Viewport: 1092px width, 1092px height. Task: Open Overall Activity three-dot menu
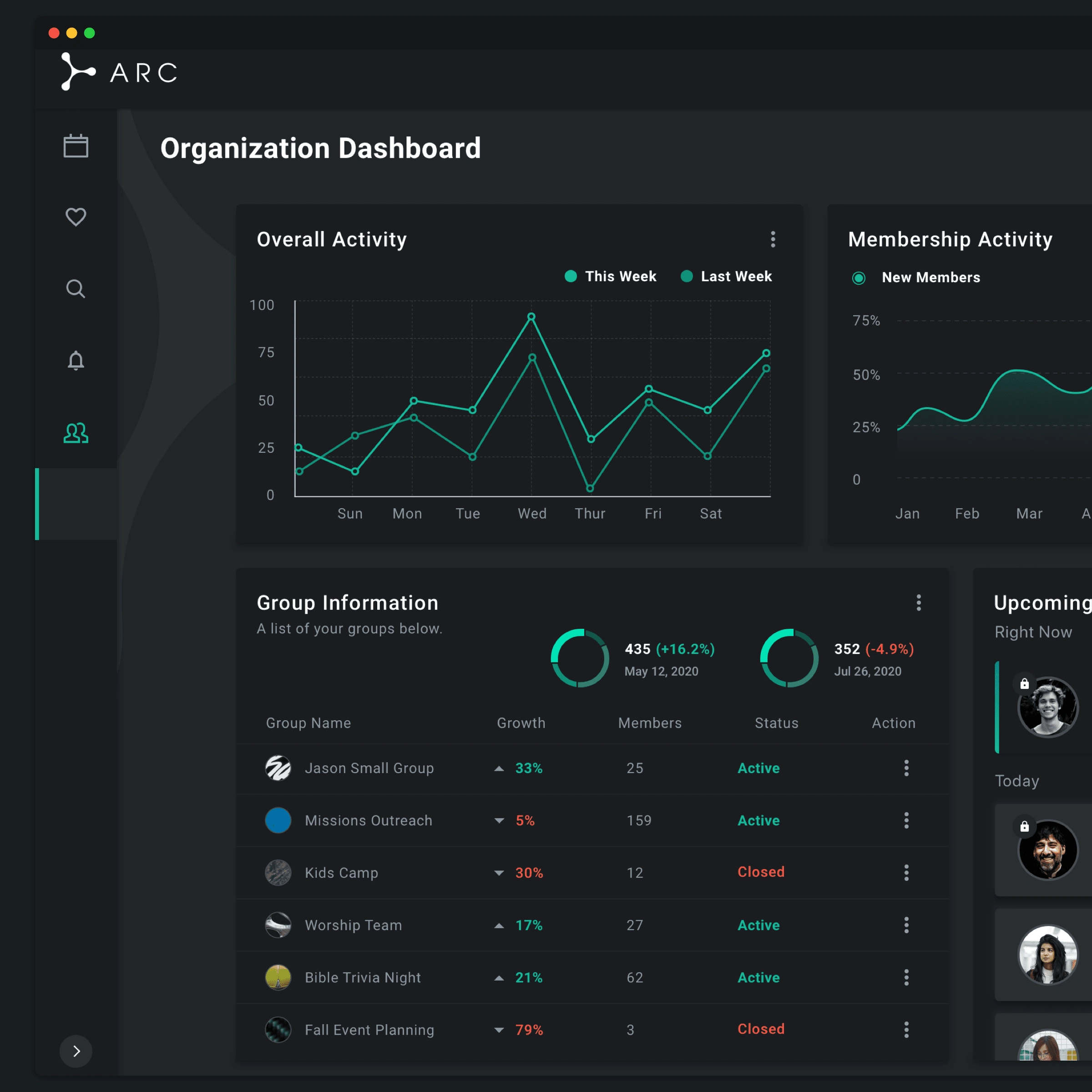point(773,239)
